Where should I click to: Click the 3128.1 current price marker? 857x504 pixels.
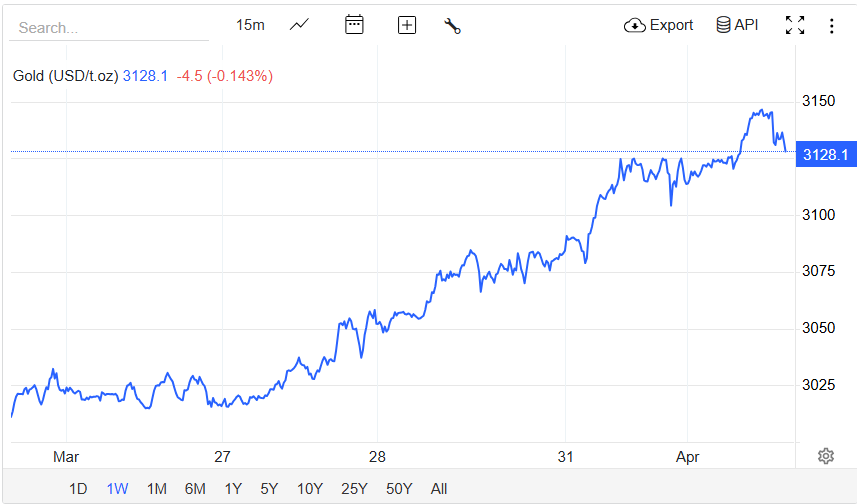825,154
